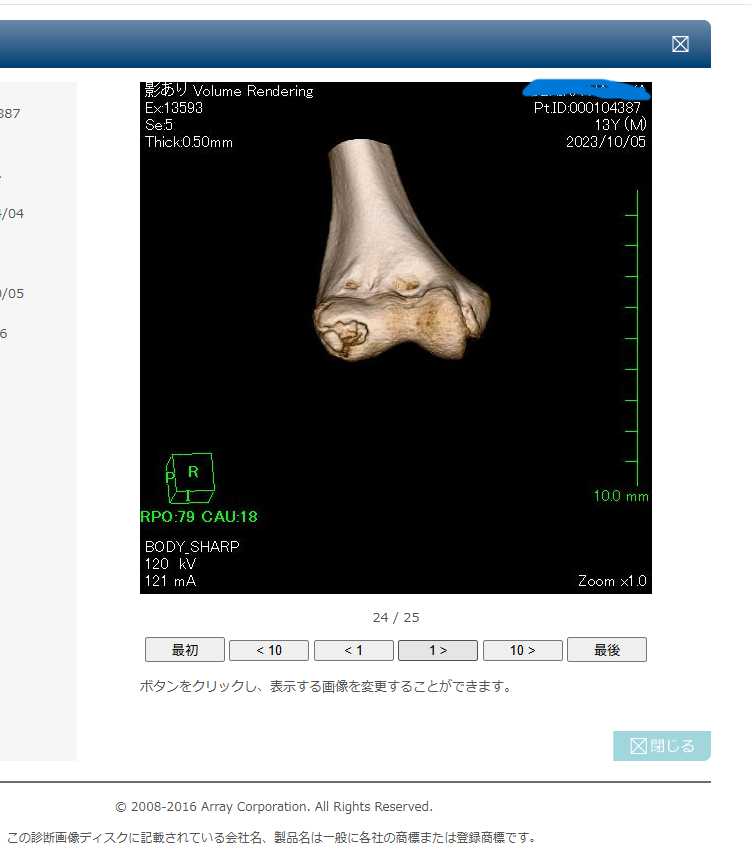Show previous image with < 1

353,650
